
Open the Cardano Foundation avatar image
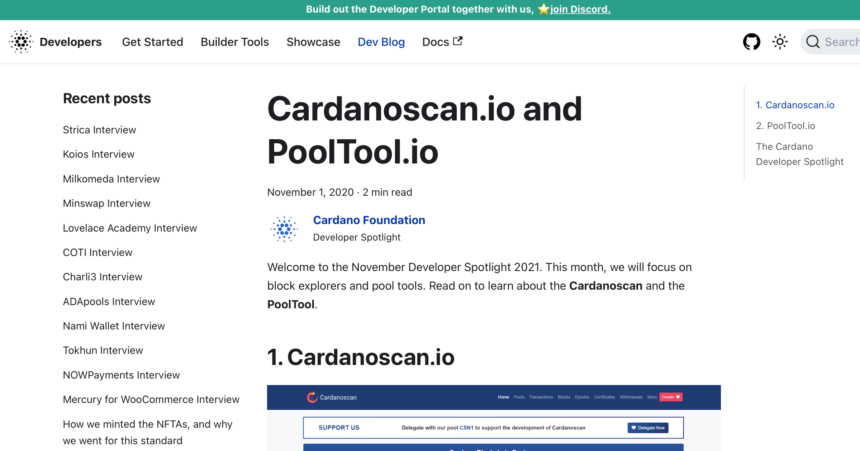pos(284,229)
